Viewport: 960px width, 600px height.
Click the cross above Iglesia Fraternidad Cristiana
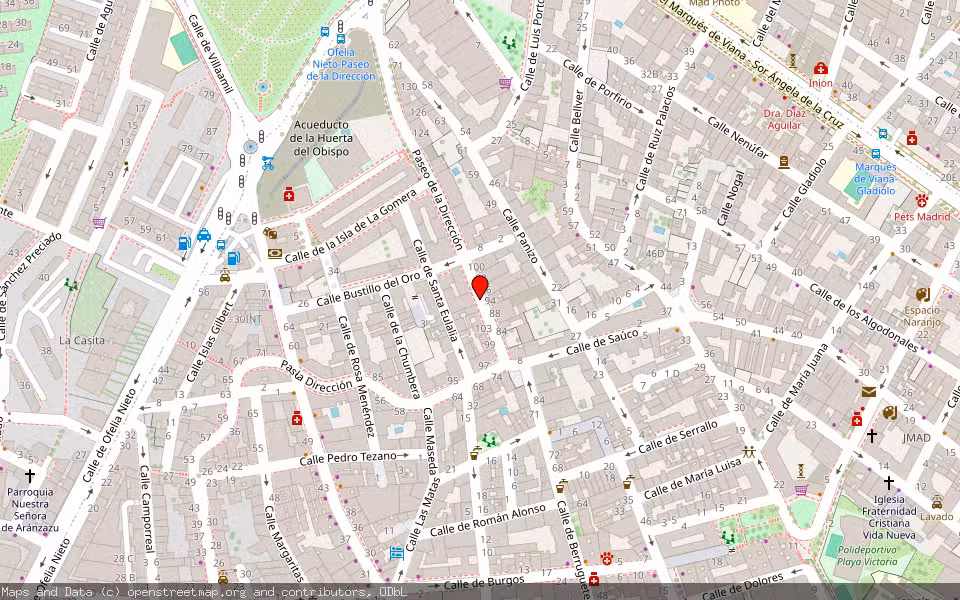888,483
